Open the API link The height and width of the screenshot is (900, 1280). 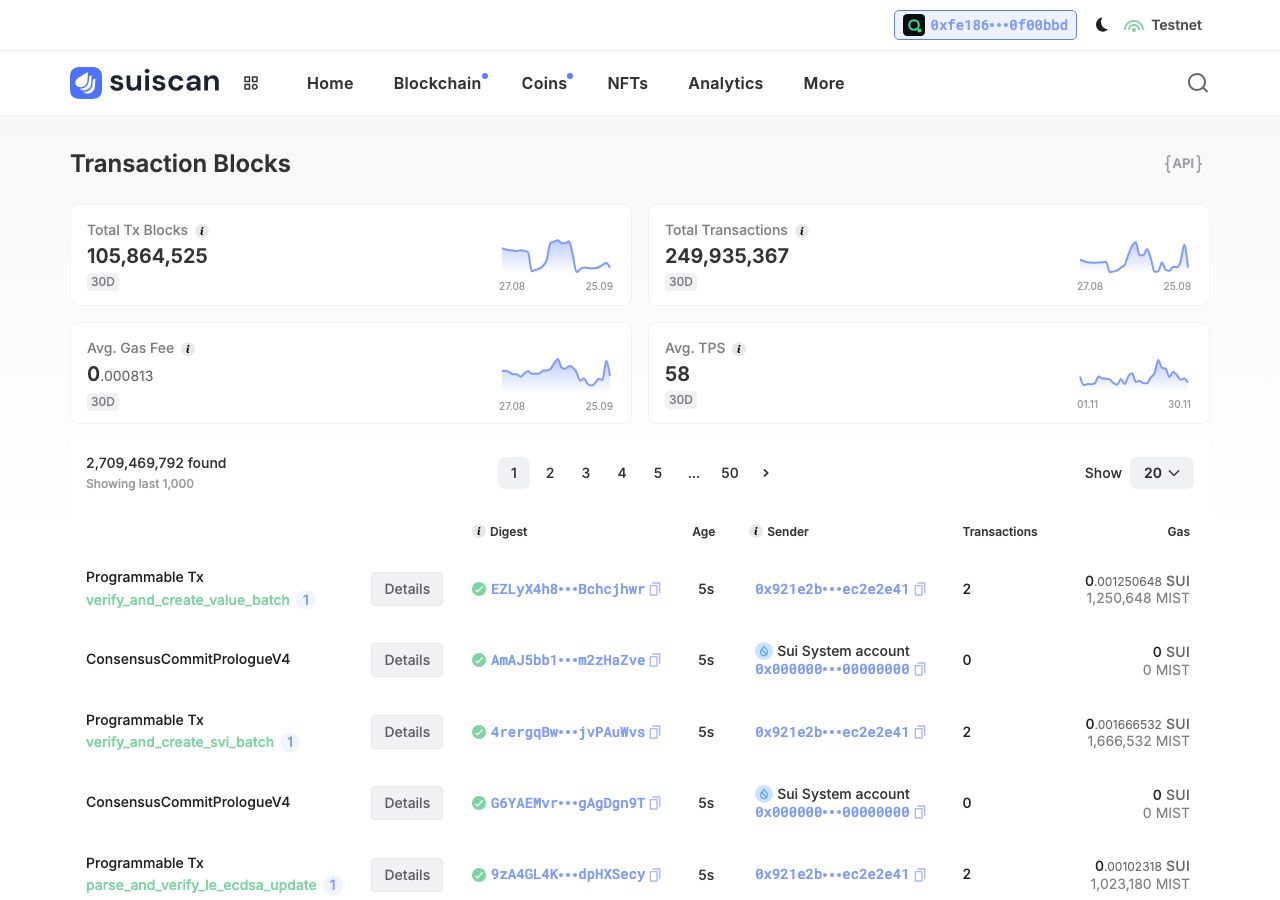pos(1184,163)
